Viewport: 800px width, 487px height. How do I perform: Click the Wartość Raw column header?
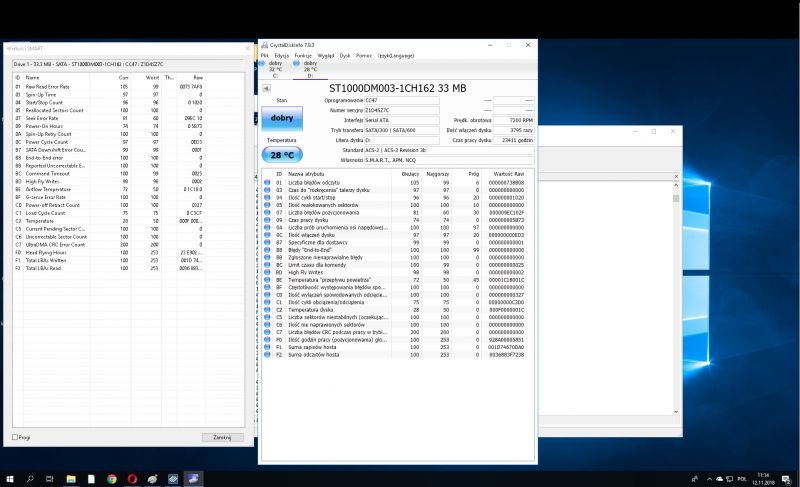point(508,174)
